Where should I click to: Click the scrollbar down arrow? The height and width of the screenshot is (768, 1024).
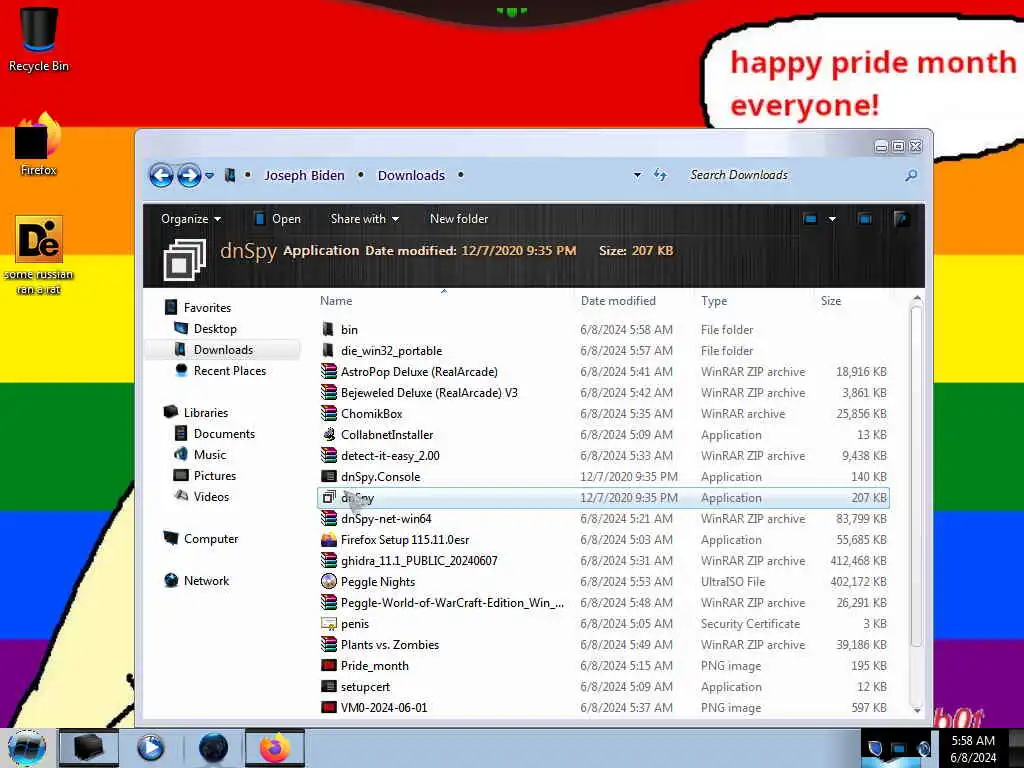(916, 710)
